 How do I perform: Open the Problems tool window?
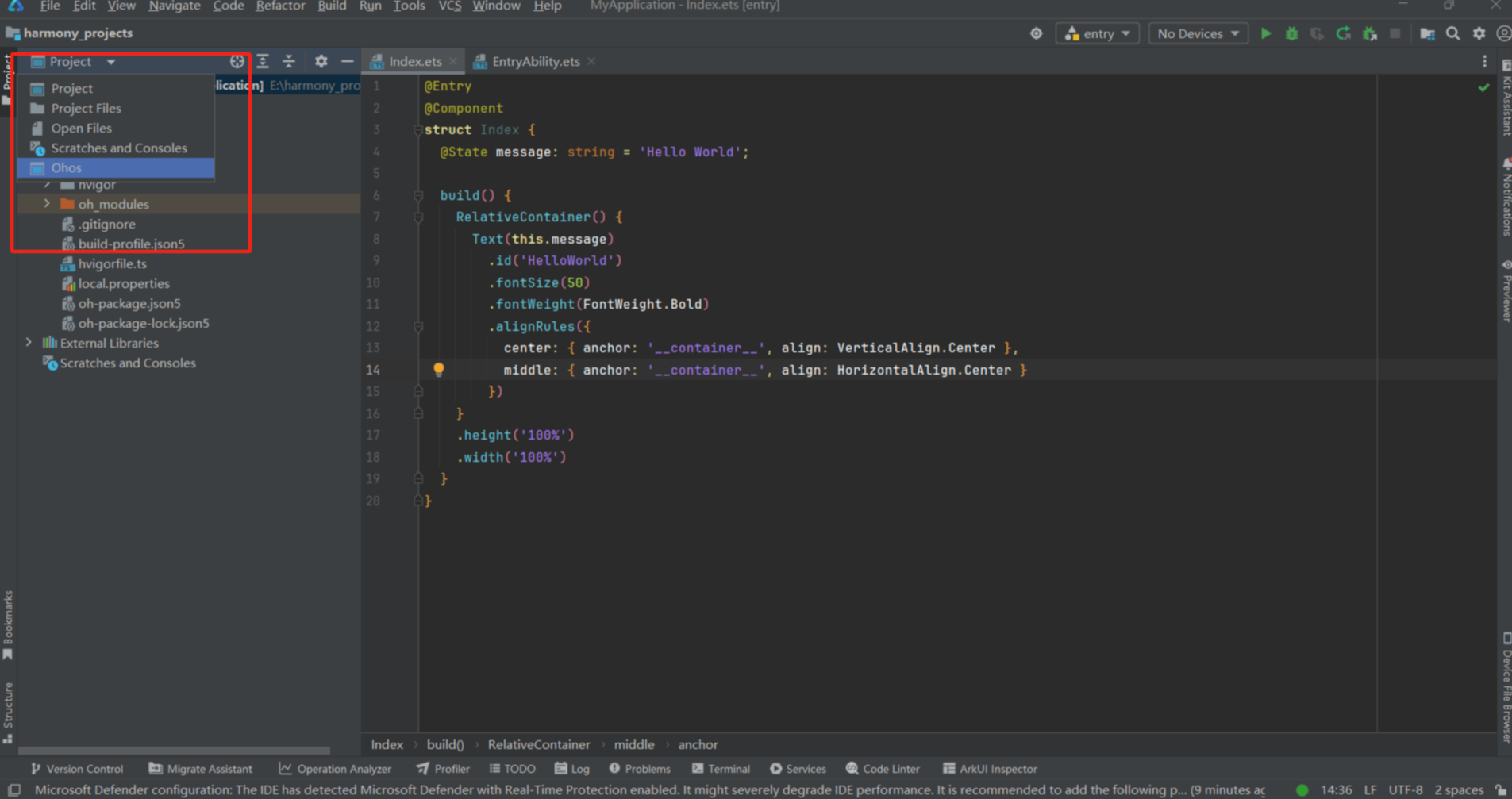tap(640, 769)
